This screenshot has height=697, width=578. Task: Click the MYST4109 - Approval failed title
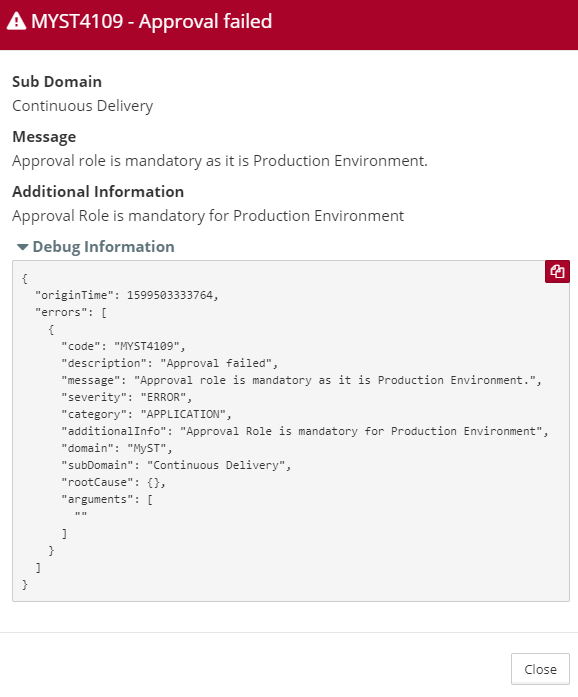click(152, 21)
